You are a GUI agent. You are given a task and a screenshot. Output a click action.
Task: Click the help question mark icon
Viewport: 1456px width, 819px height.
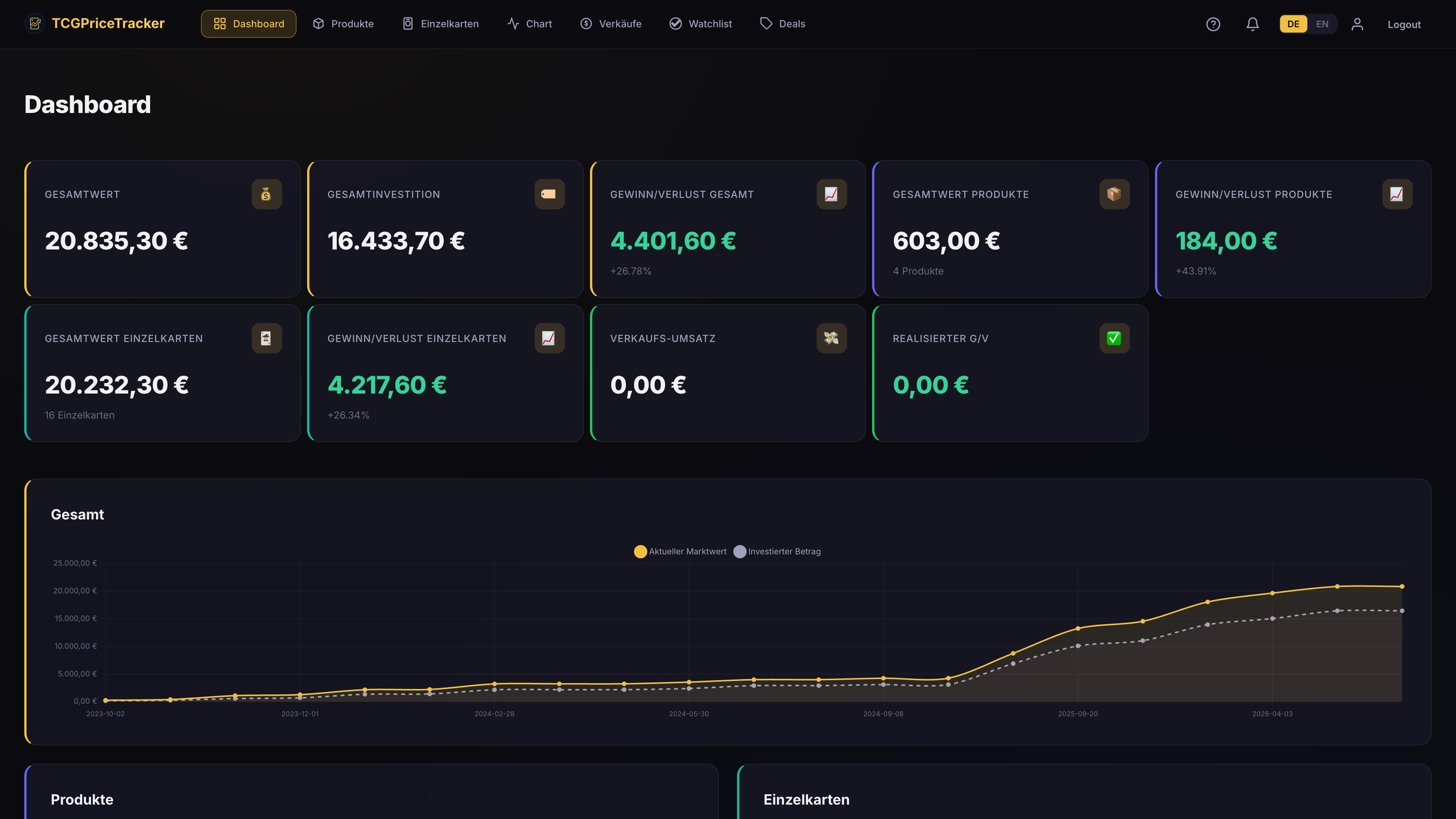click(1213, 24)
